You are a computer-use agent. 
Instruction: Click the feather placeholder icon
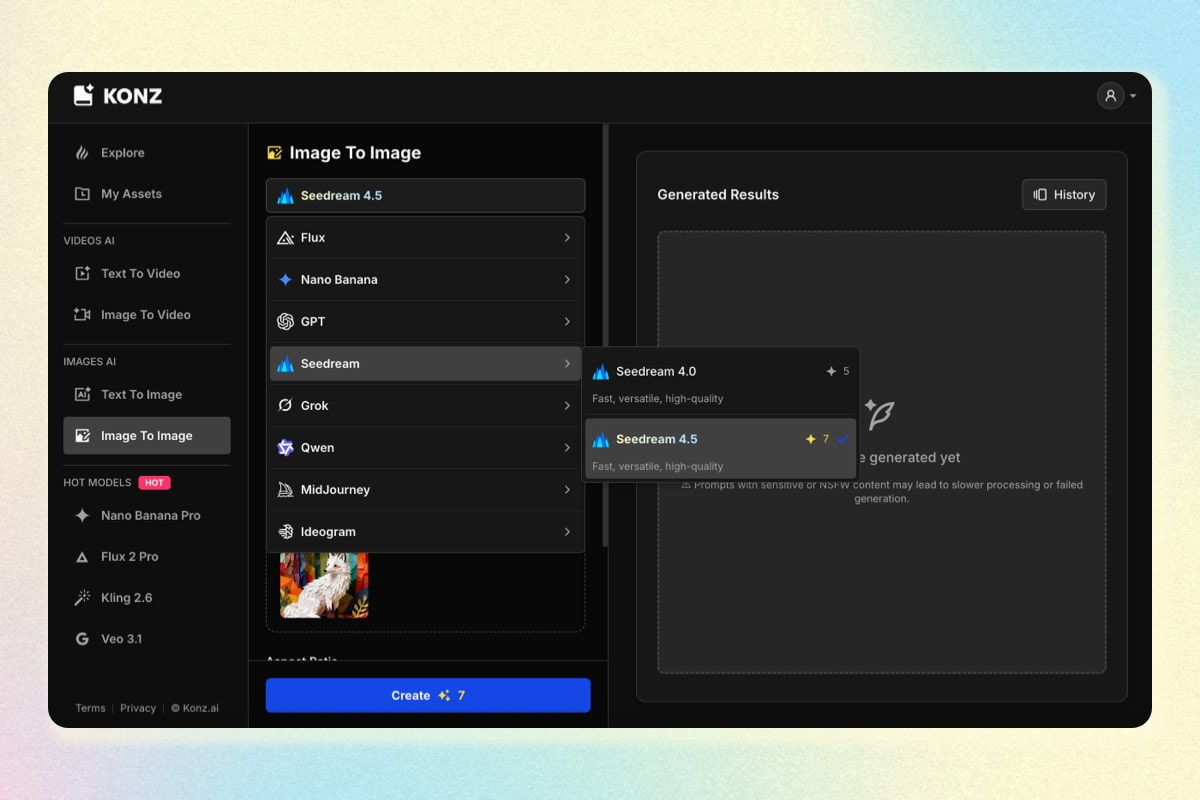pos(879,414)
